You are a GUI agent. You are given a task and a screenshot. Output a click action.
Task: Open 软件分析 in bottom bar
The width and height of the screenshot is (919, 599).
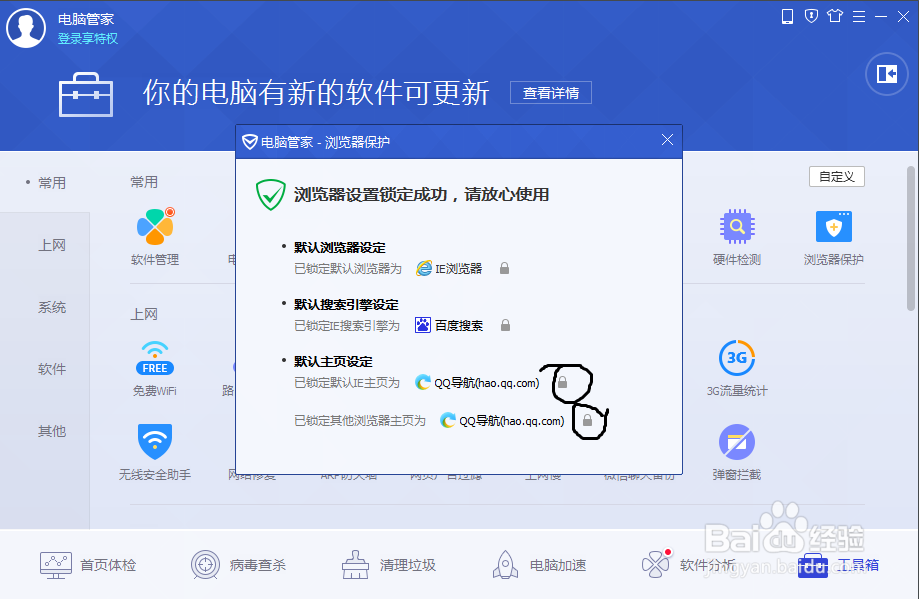click(x=689, y=565)
